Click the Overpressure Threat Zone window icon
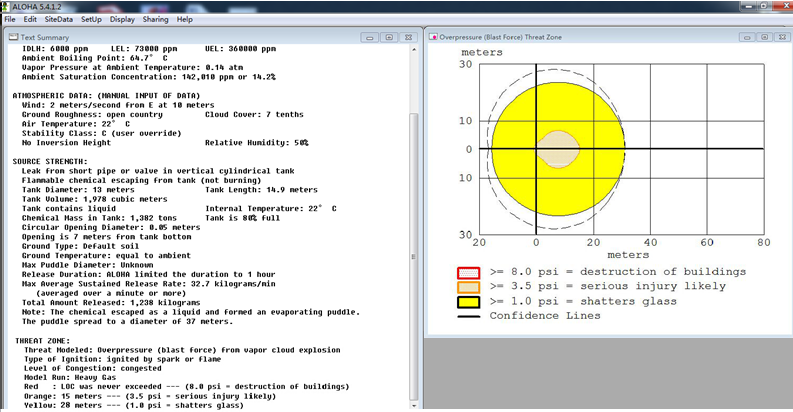The image size is (793, 412). pyautogui.click(x=433, y=37)
